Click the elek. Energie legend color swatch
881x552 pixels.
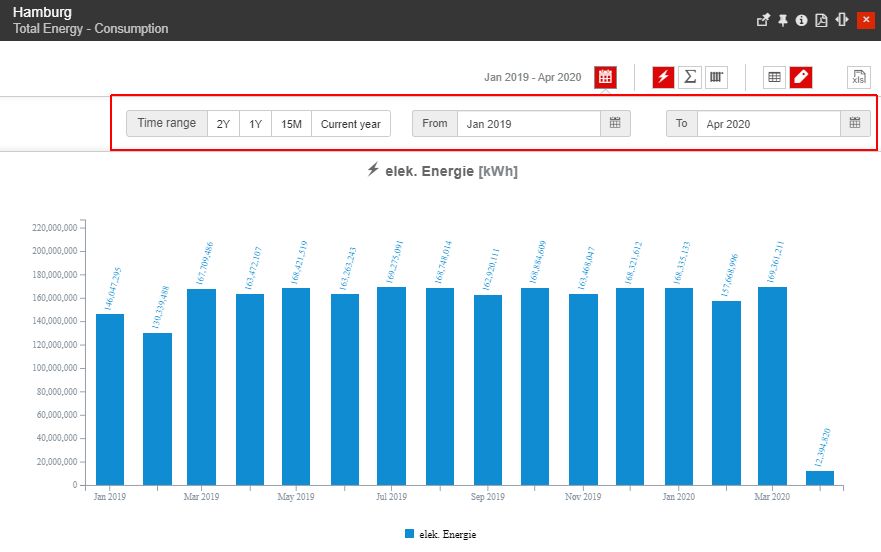(x=410, y=535)
